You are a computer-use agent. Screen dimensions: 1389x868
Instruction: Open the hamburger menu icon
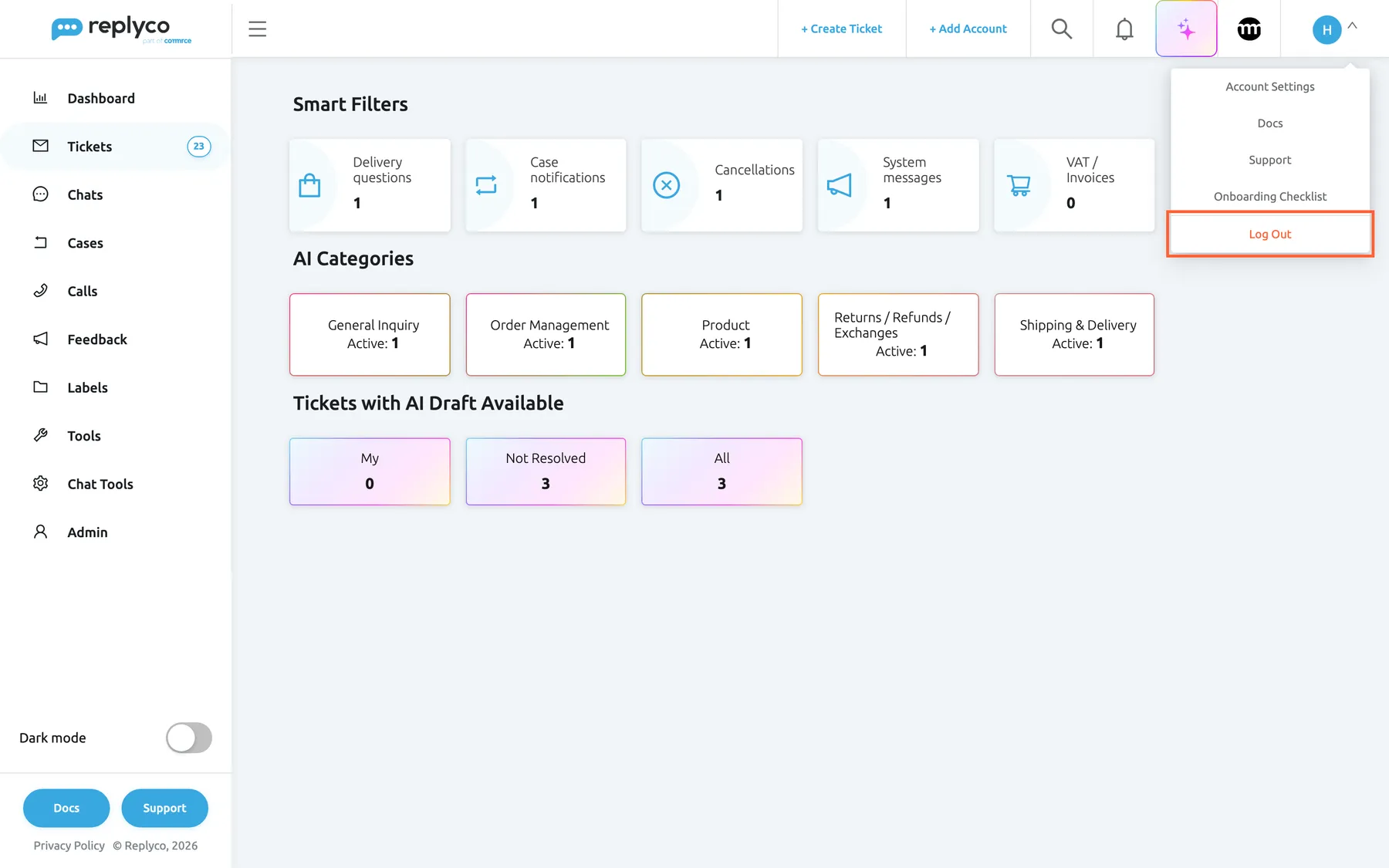(x=257, y=29)
